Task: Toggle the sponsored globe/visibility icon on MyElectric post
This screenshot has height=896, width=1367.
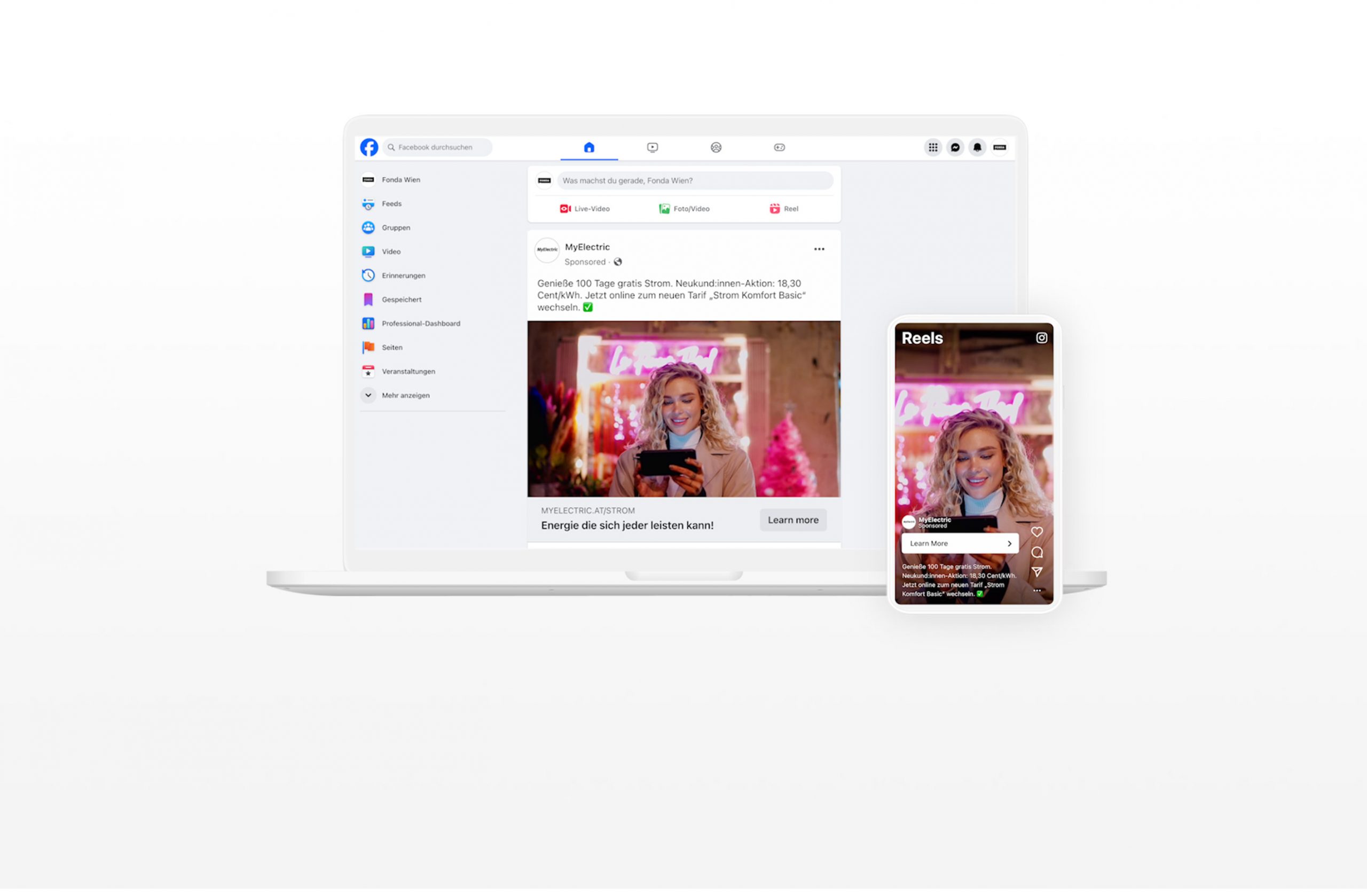Action: (618, 261)
